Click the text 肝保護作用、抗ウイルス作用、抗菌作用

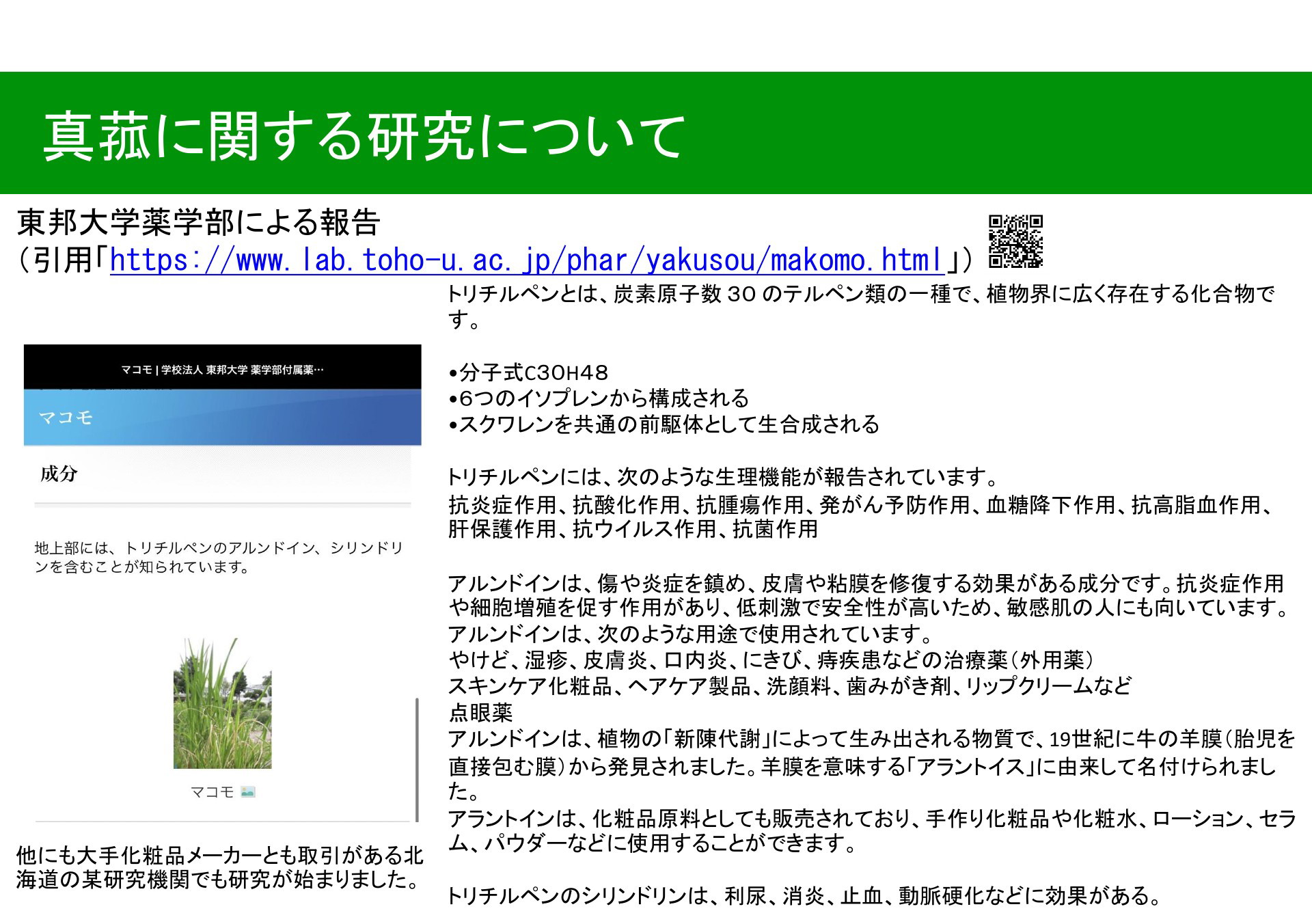tap(633, 529)
